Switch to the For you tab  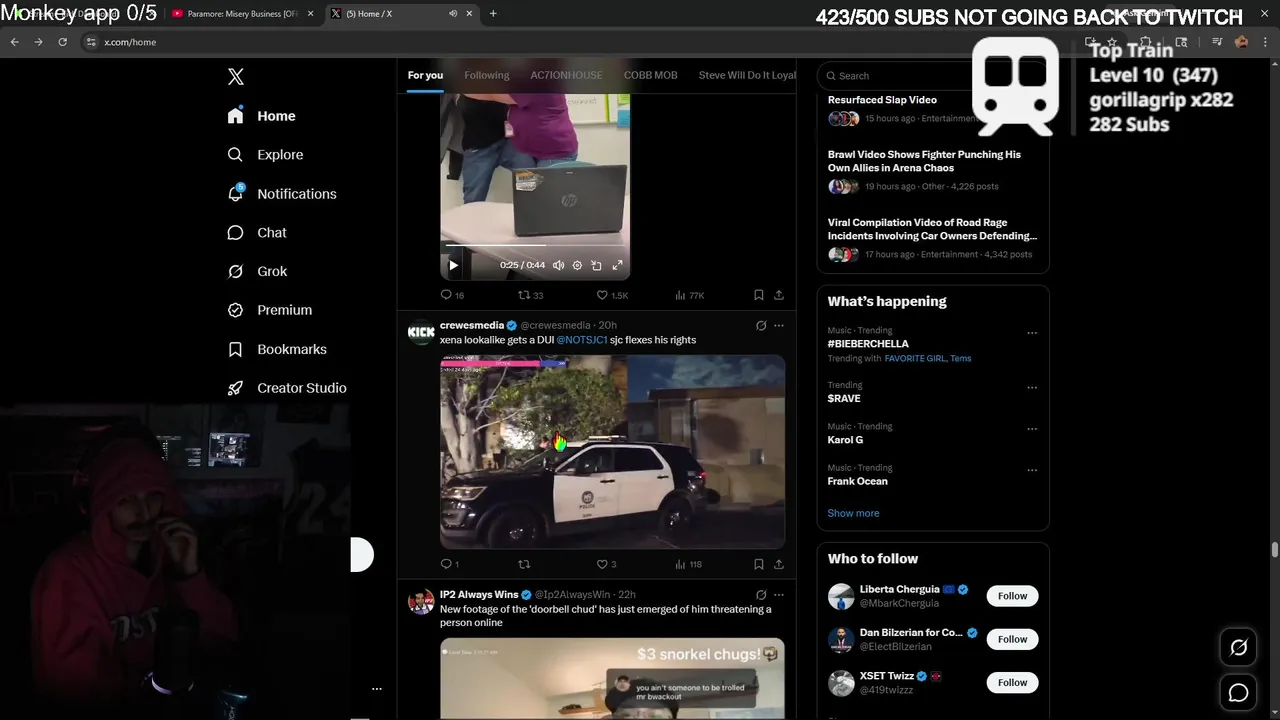pos(425,75)
